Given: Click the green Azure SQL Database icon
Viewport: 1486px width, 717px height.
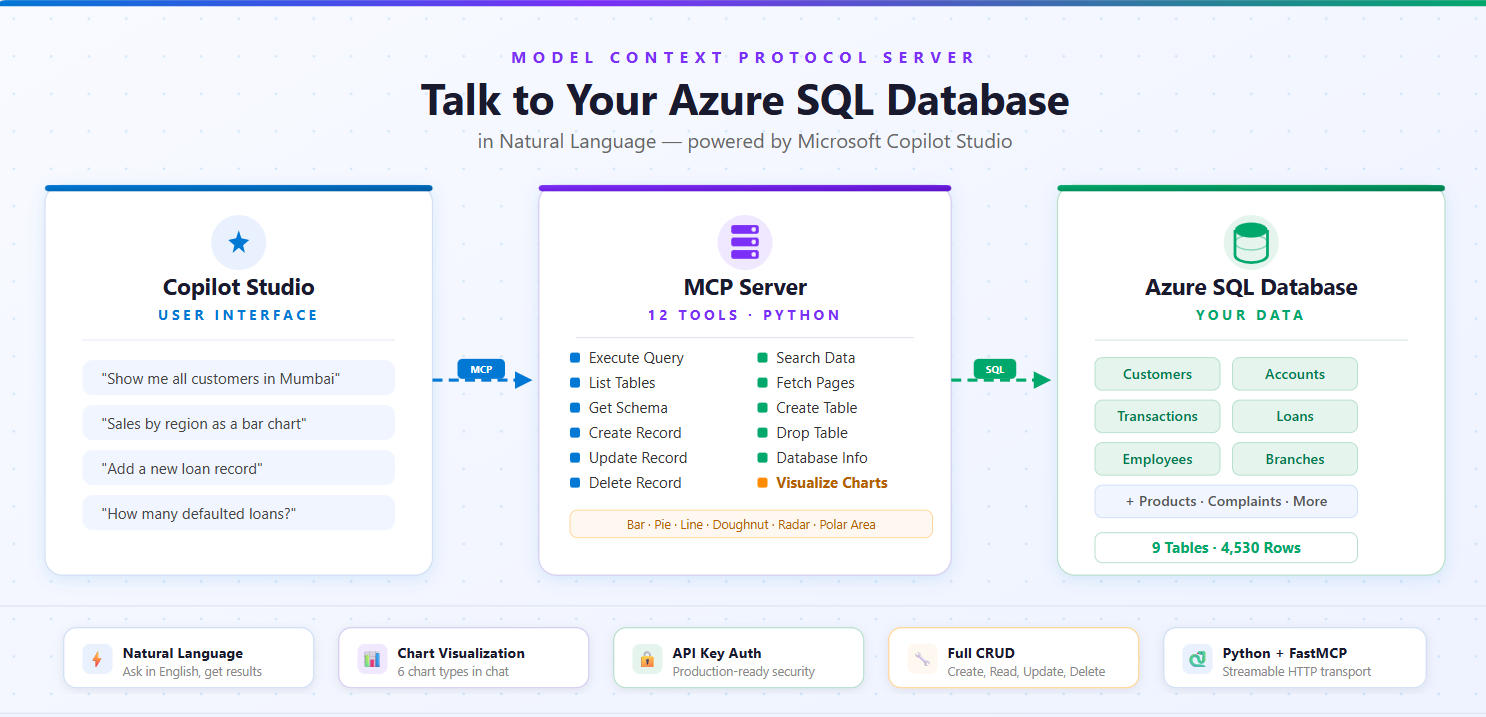Looking at the screenshot, I should [1251, 242].
